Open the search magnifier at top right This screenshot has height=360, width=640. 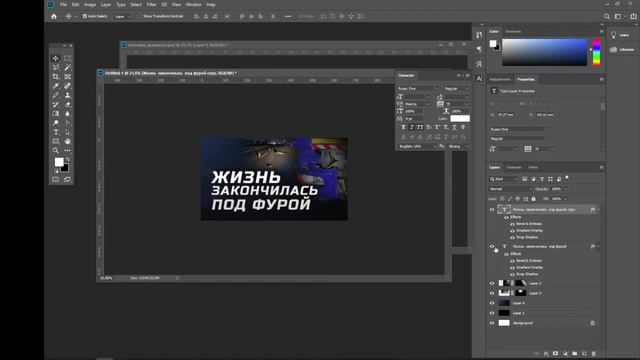coord(607,16)
